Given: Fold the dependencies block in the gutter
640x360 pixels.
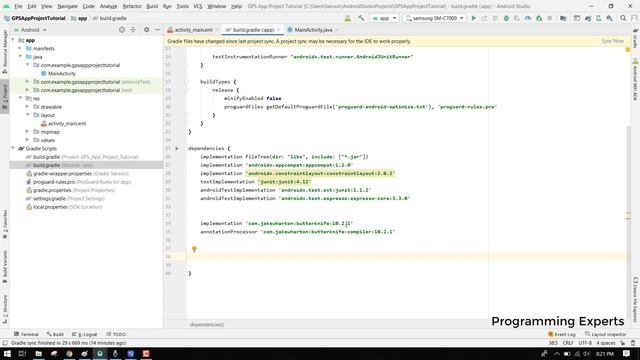Looking at the screenshot, I should coord(177,149).
